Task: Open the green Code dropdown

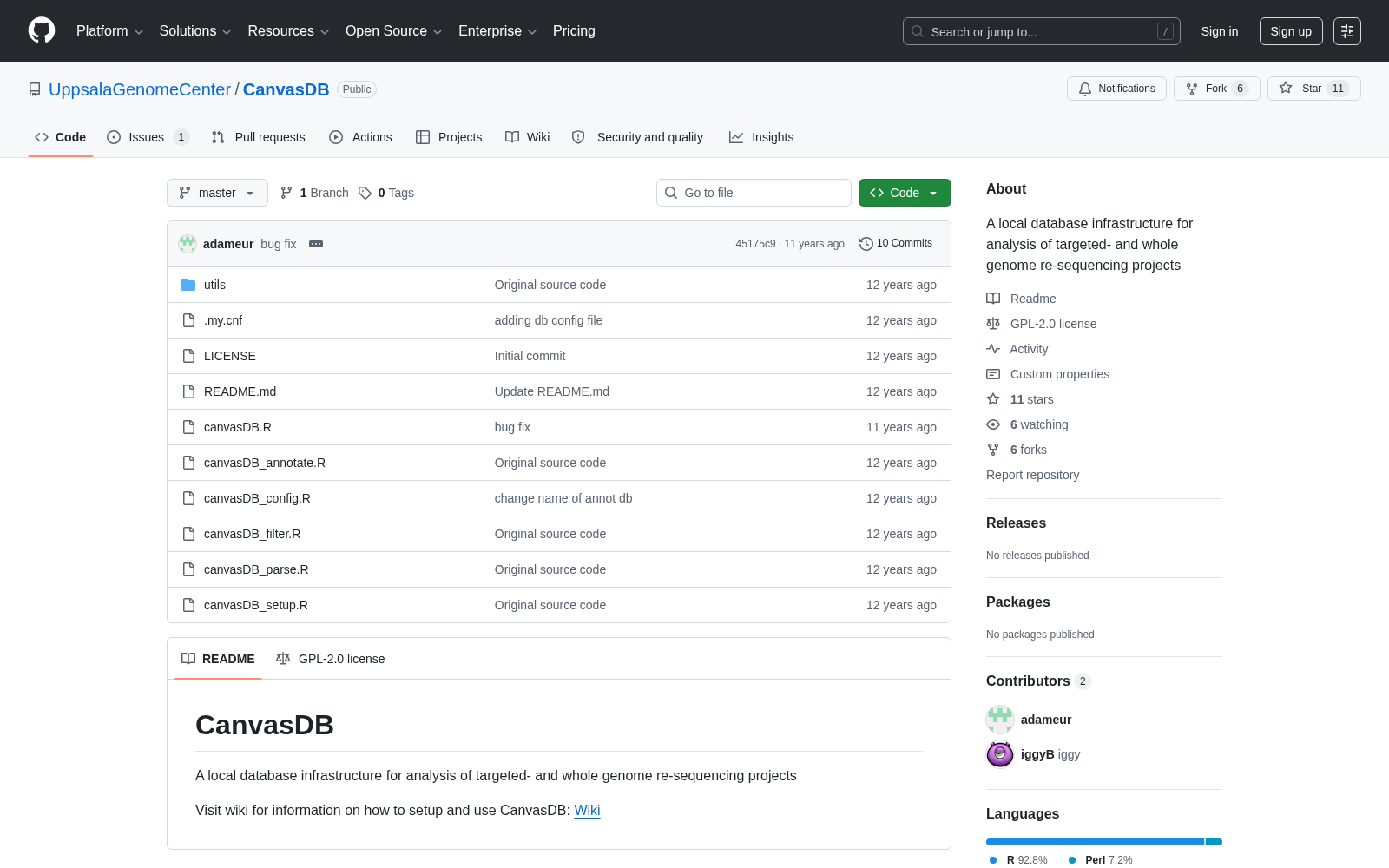Action: click(x=905, y=193)
